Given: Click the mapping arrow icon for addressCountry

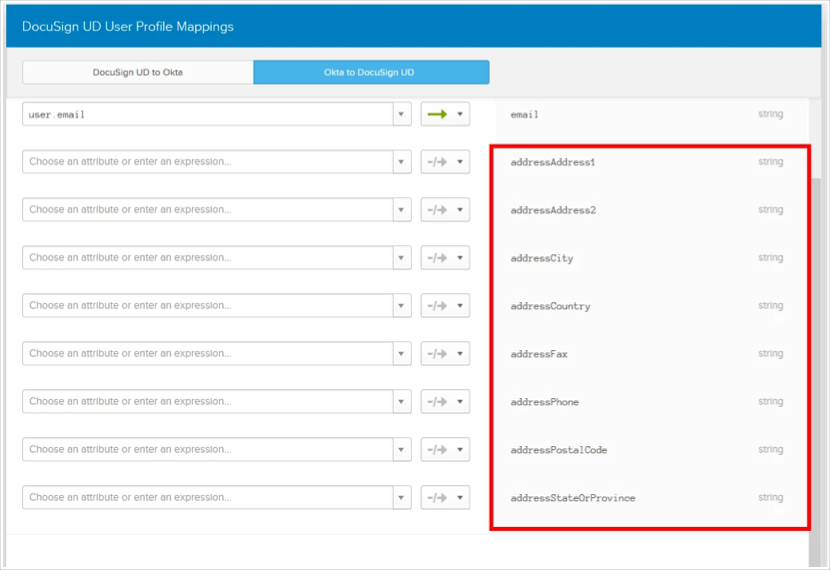Looking at the screenshot, I should tap(437, 306).
